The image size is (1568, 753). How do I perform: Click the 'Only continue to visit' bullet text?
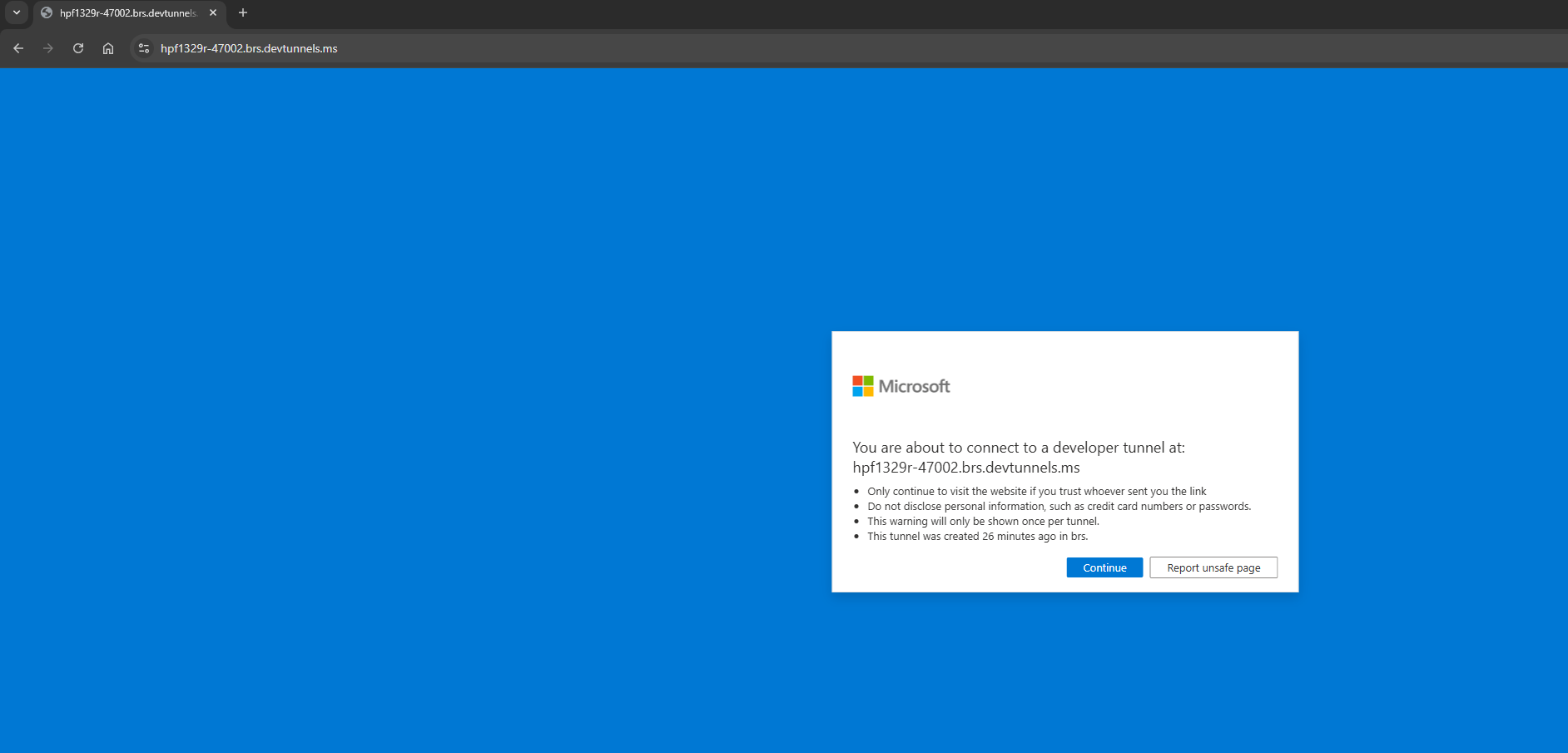pos(1036,492)
